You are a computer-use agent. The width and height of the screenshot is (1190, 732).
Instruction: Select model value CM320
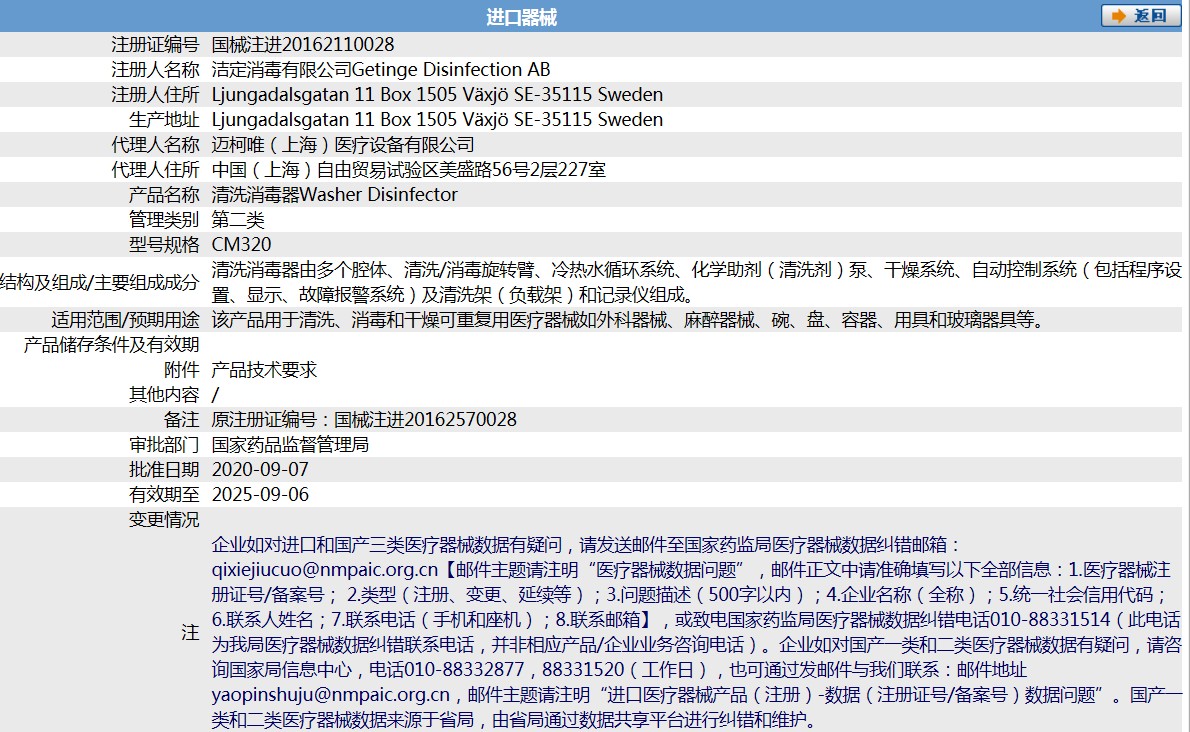tap(241, 245)
